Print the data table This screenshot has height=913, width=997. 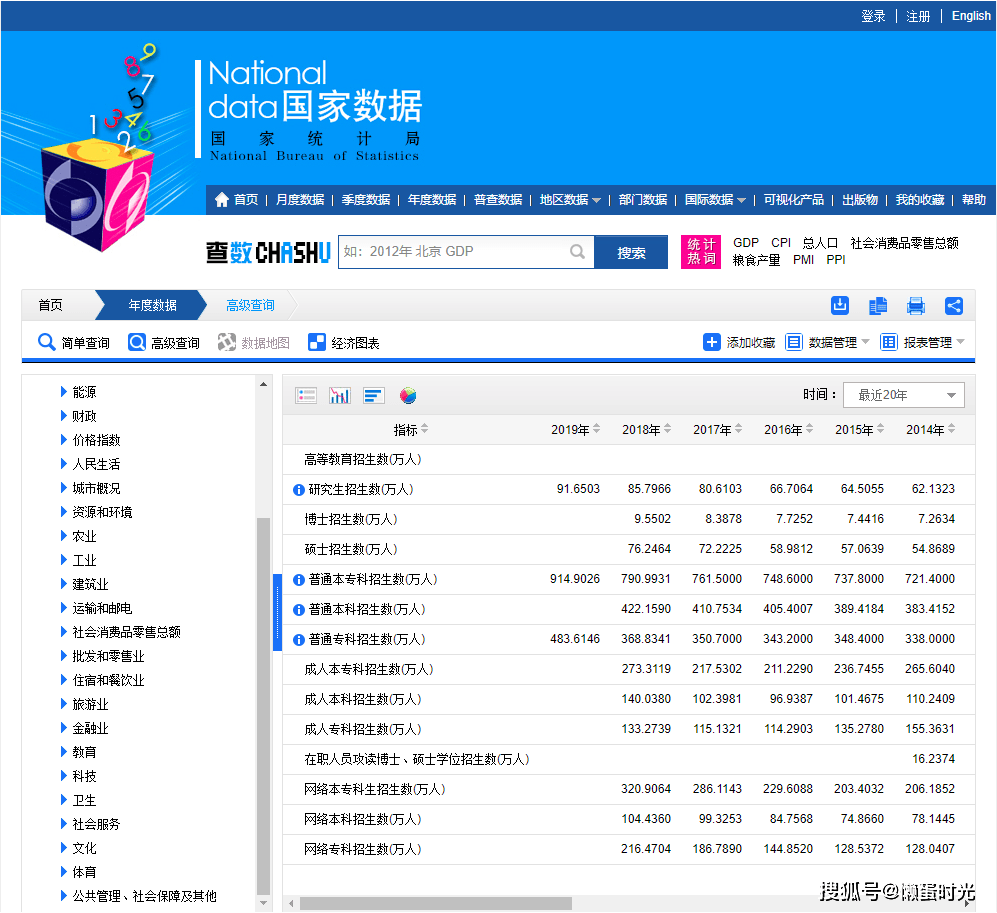coord(916,306)
